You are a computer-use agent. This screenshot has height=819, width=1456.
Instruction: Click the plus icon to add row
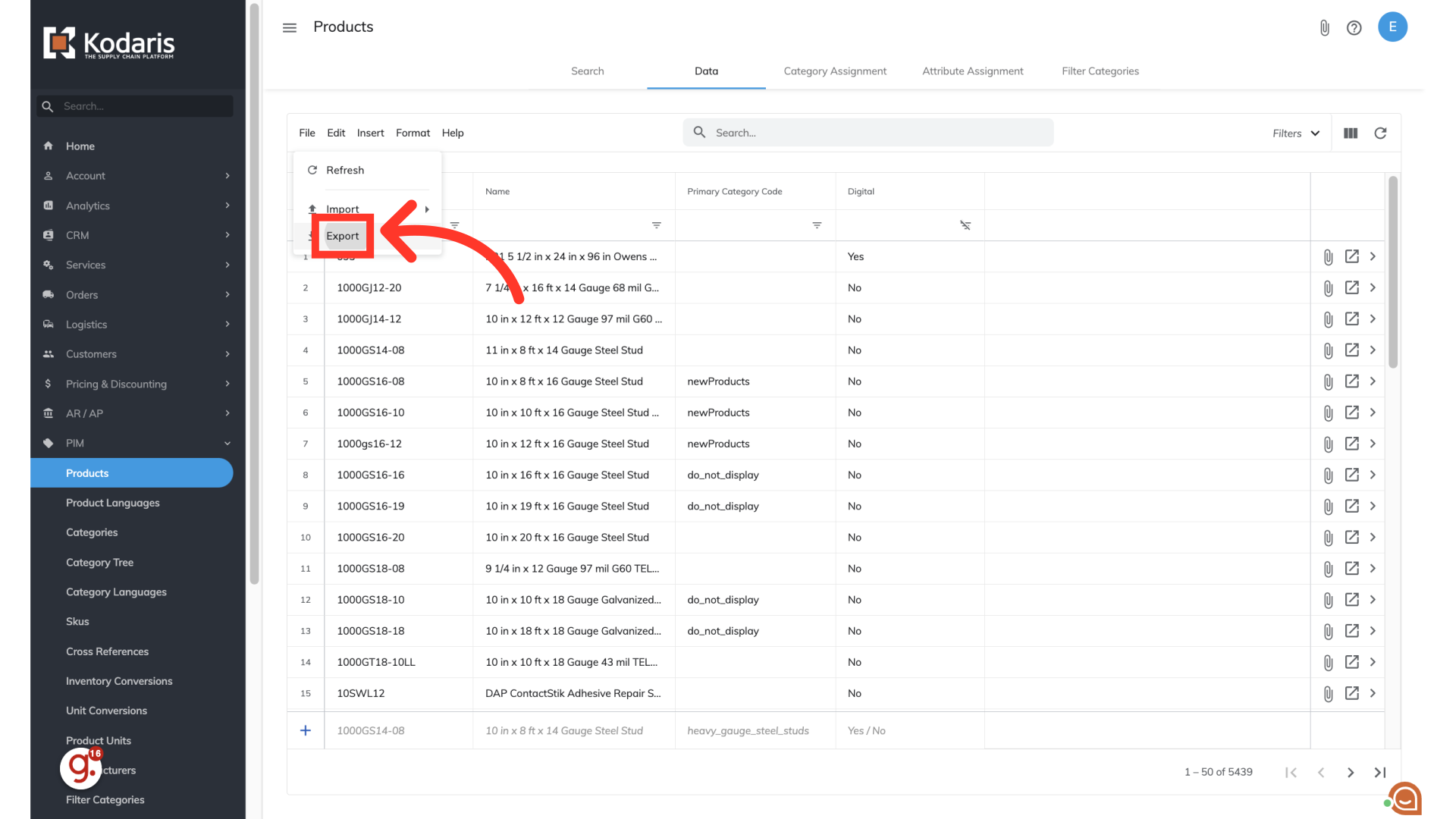(306, 731)
